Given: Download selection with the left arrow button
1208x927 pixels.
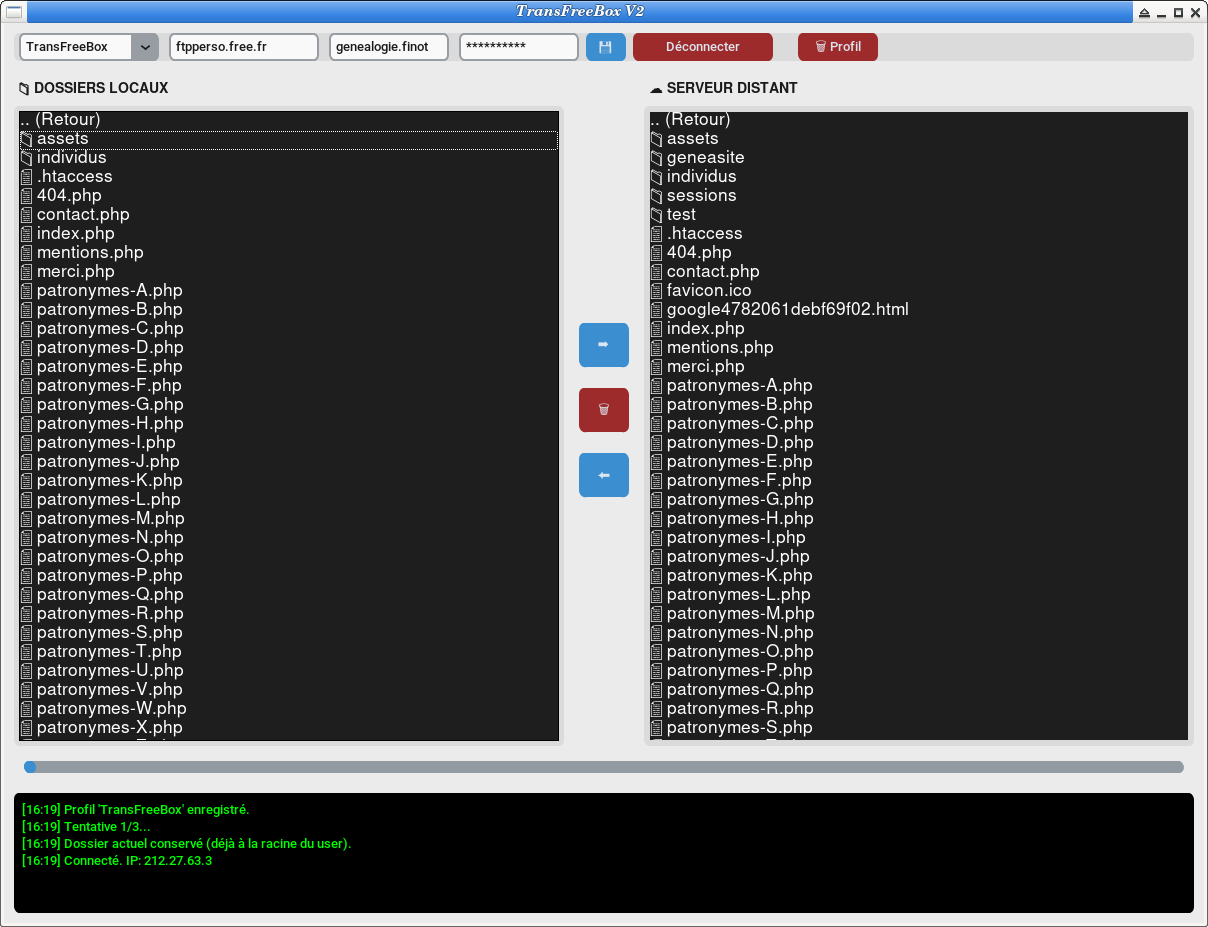Looking at the screenshot, I should (604, 475).
